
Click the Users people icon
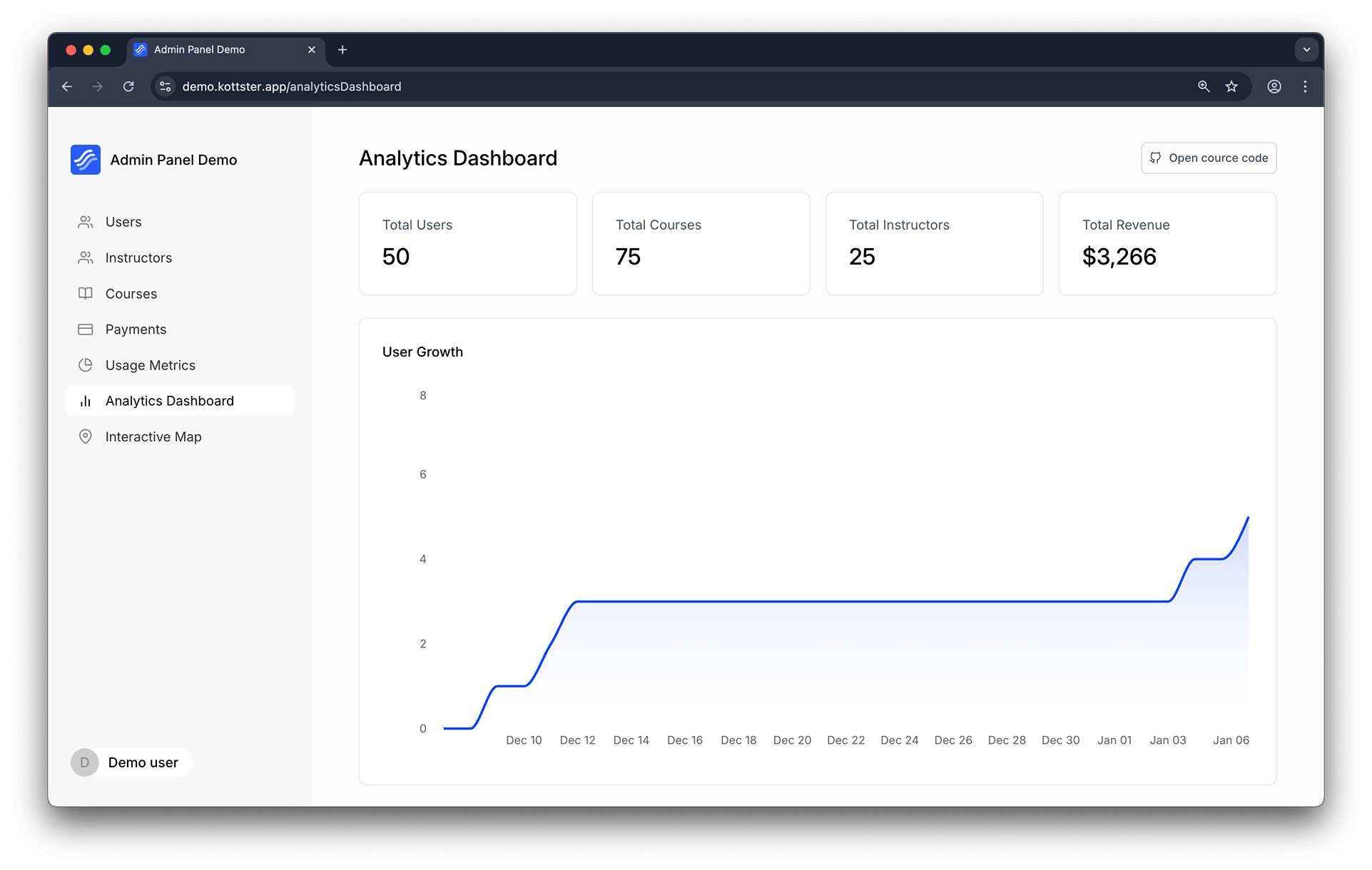click(86, 222)
